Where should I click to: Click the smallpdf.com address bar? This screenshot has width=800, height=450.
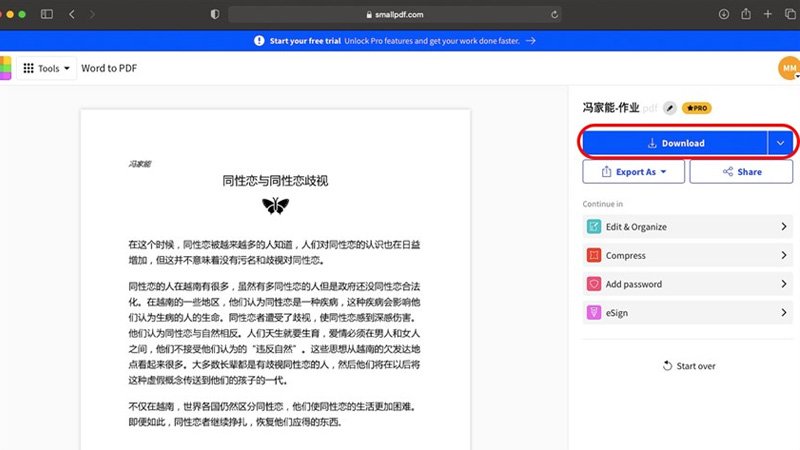tap(395, 14)
